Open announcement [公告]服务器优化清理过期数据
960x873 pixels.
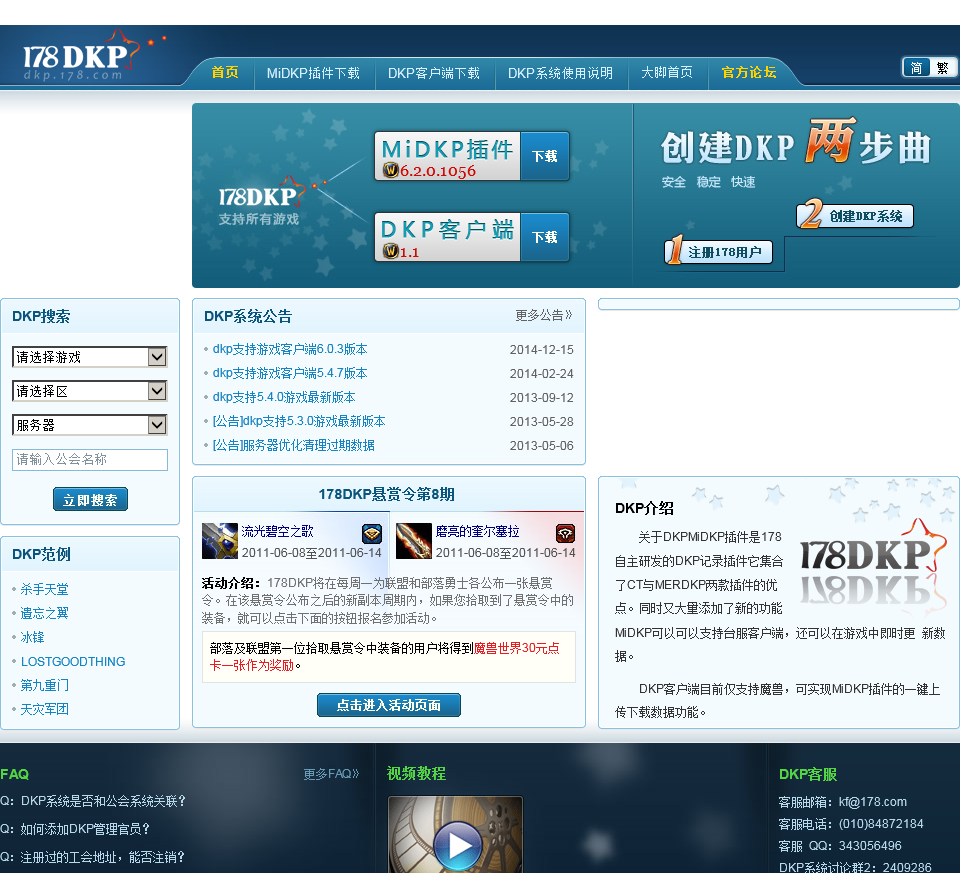pyautogui.click(x=293, y=445)
